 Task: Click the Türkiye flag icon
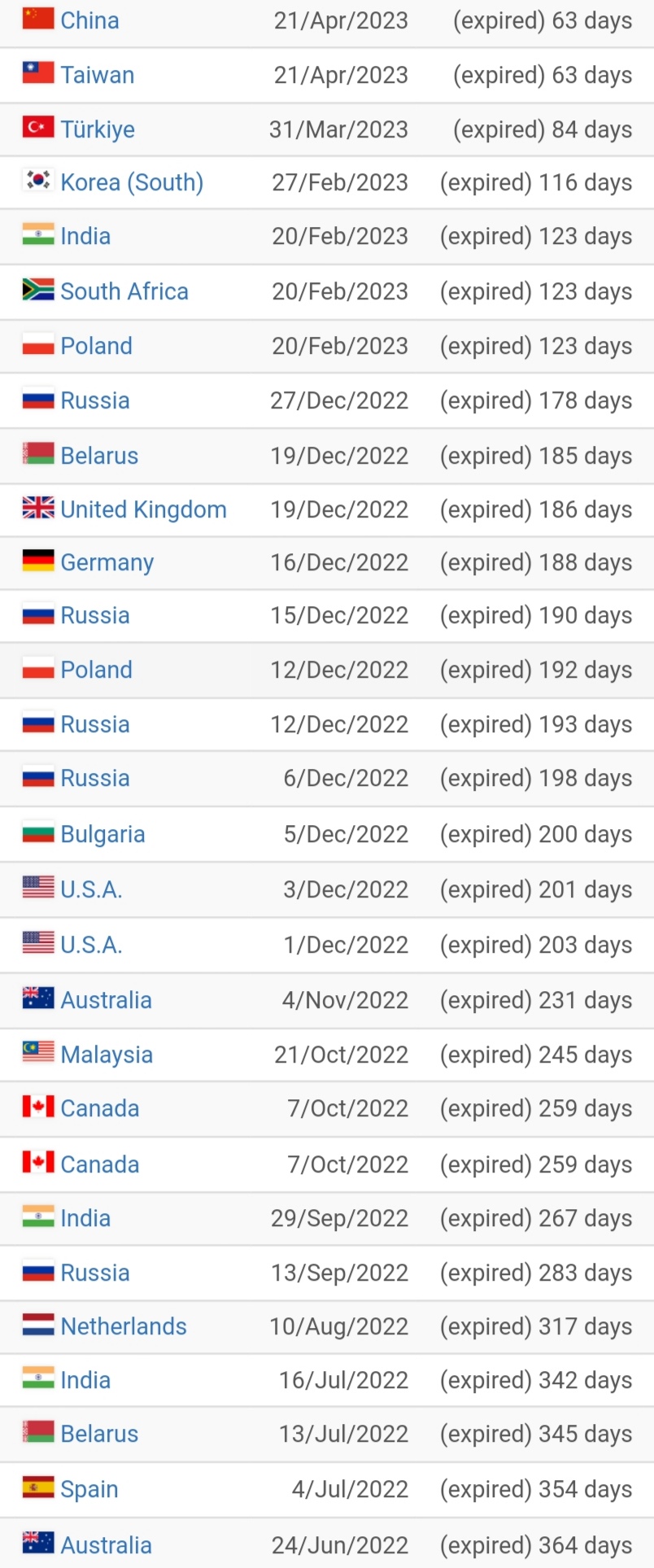pyautogui.click(x=38, y=128)
